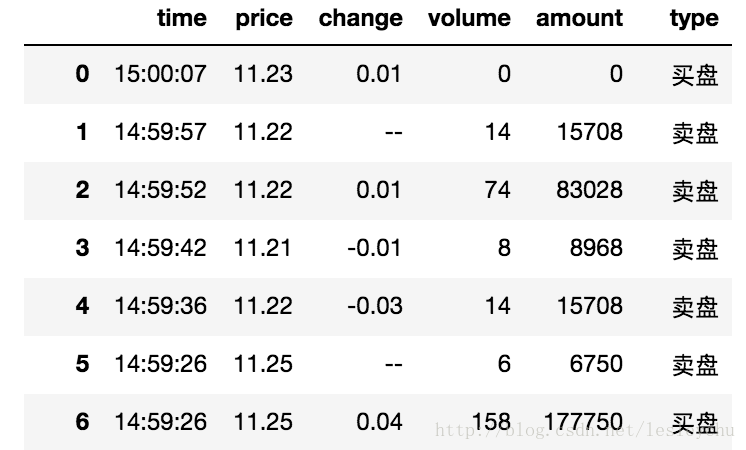Click amount cell 8968

[596, 248]
